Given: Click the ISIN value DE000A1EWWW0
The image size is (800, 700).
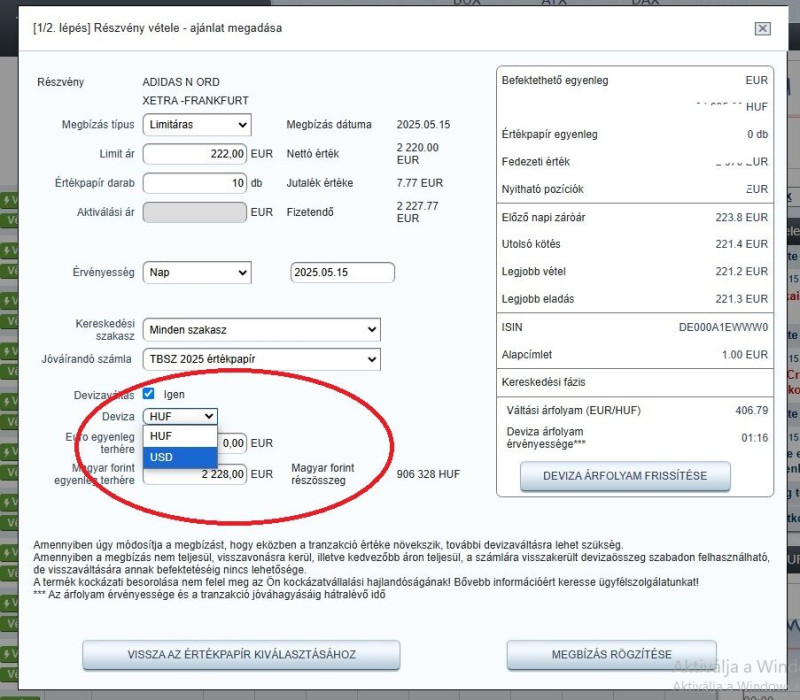Looking at the screenshot, I should point(723,327).
